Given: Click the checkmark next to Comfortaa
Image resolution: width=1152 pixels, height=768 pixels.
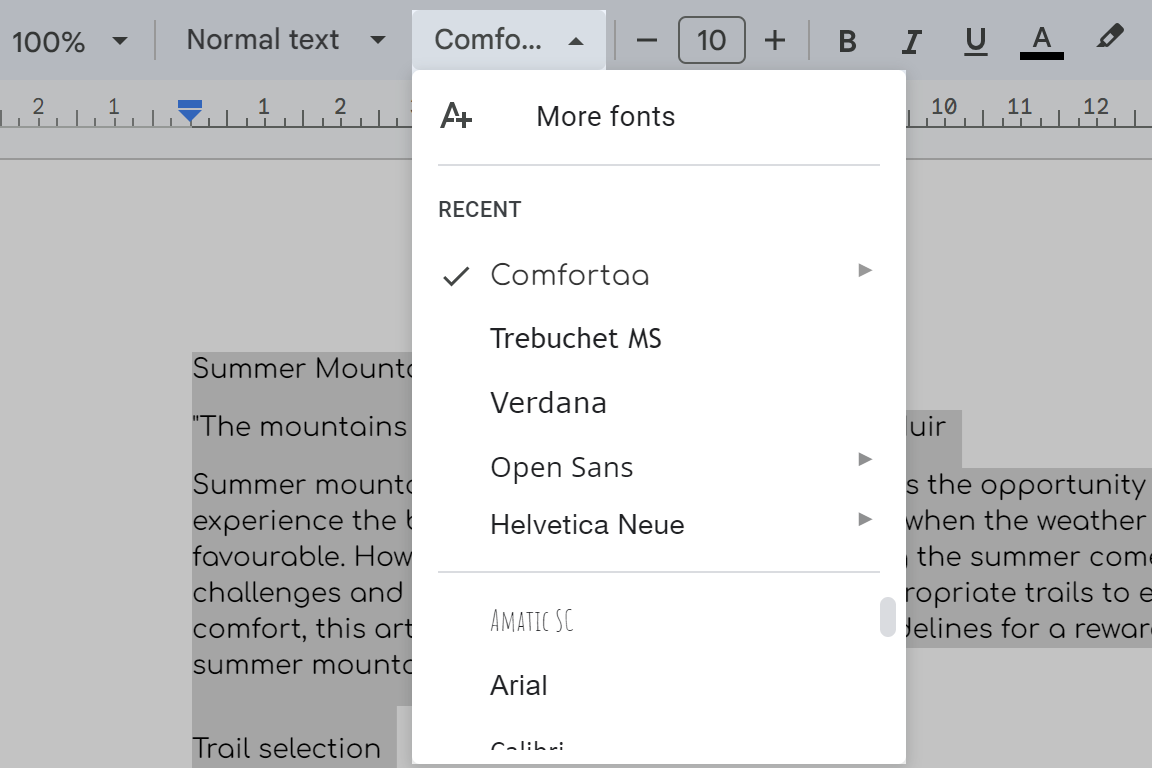Looking at the screenshot, I should (456, 275).
